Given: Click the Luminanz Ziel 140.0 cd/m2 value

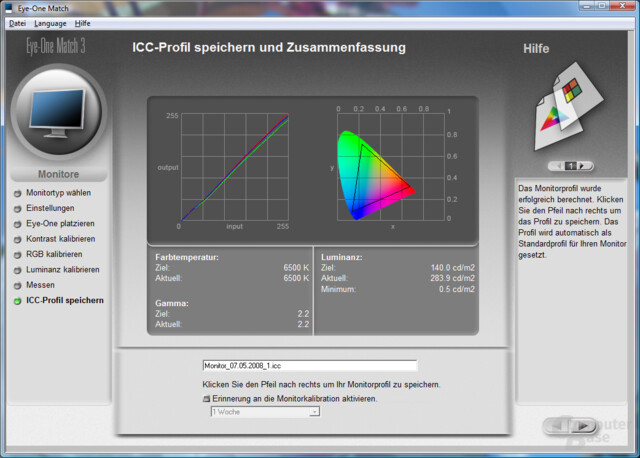Looking at the screenshot, I should [x=453, y=268].
